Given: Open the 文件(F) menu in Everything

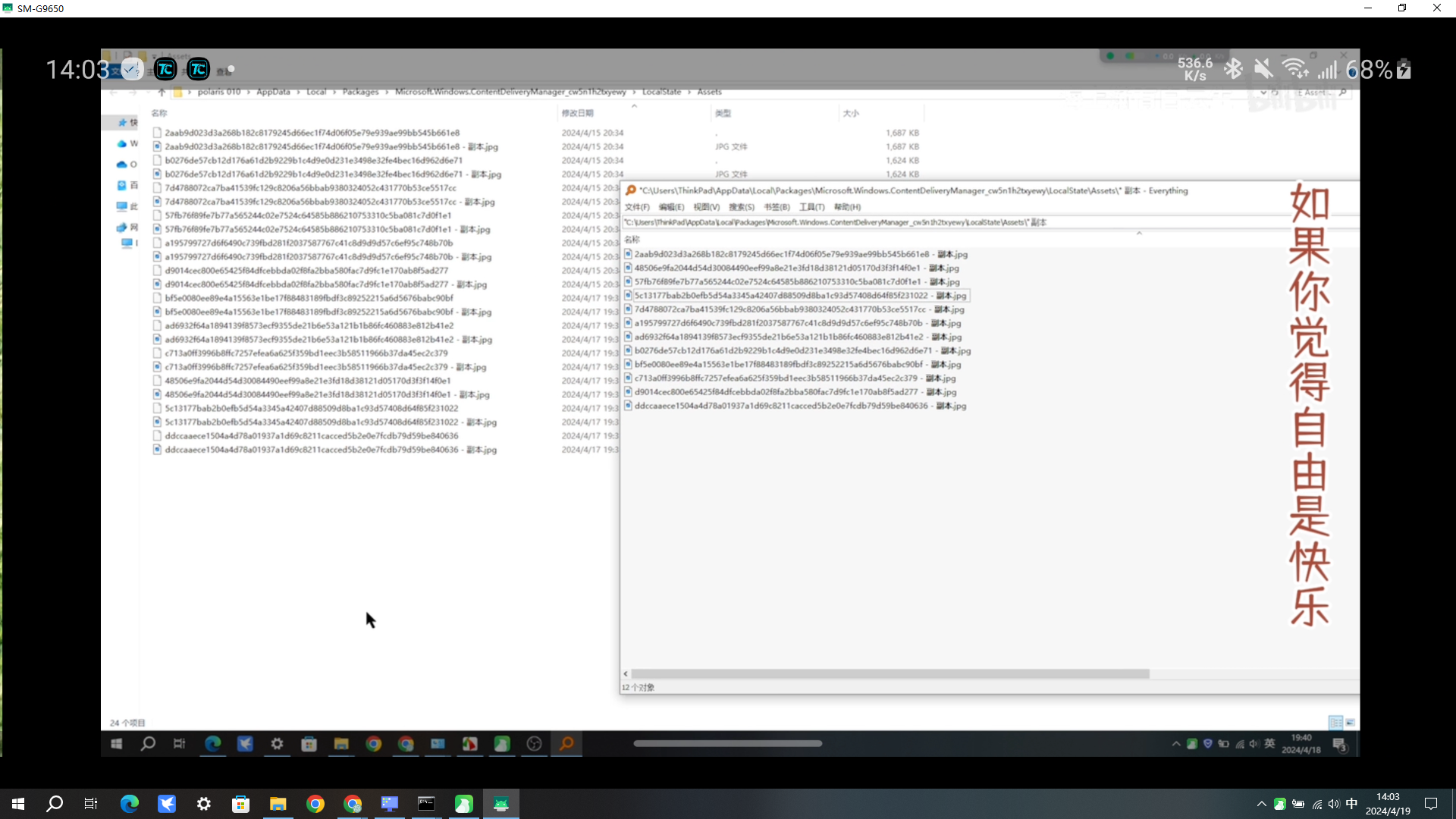Looking at the screenshot, I should 637,207.
